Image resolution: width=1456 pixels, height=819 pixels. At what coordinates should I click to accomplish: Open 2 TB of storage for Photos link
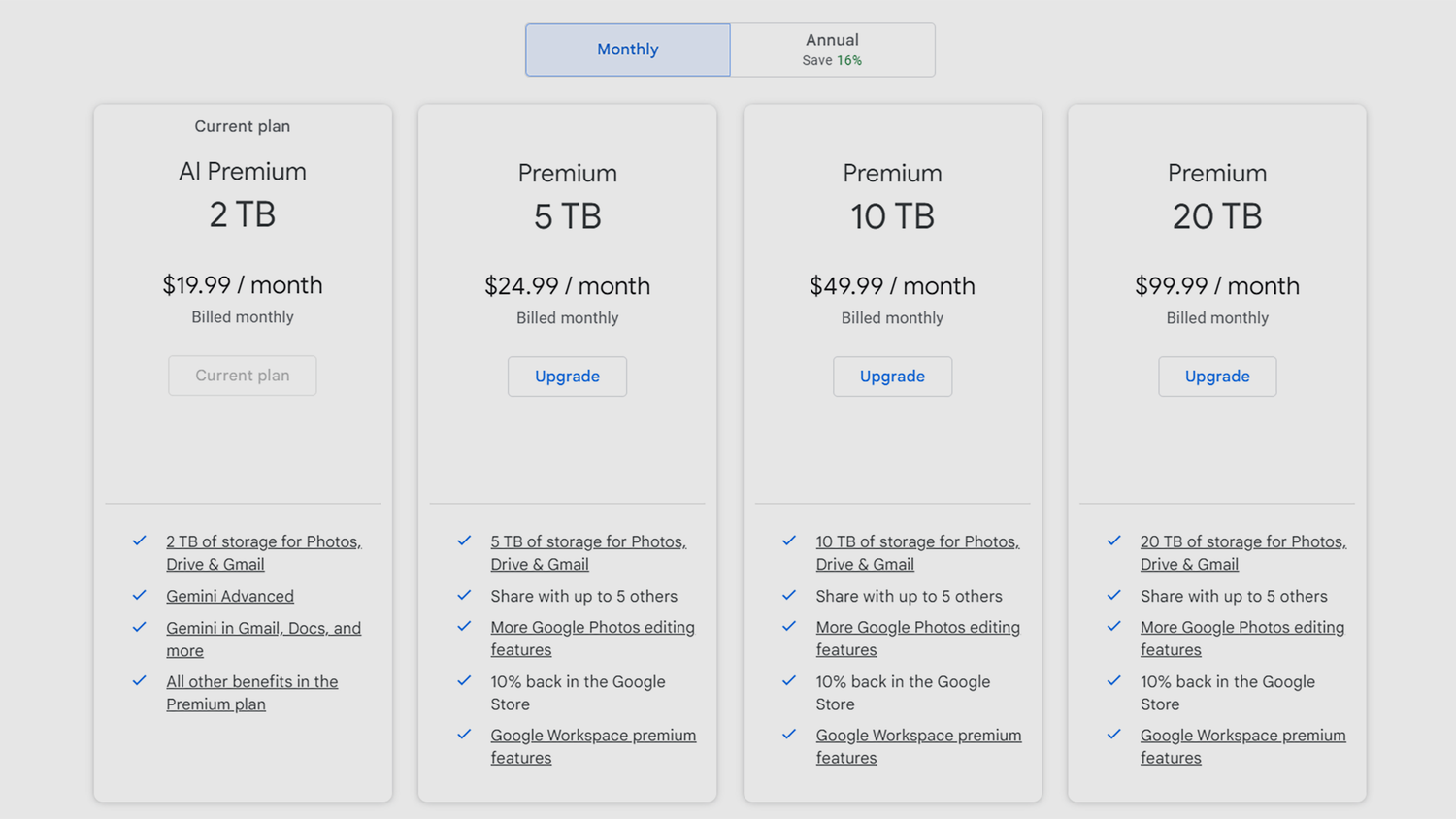(263, 542)
